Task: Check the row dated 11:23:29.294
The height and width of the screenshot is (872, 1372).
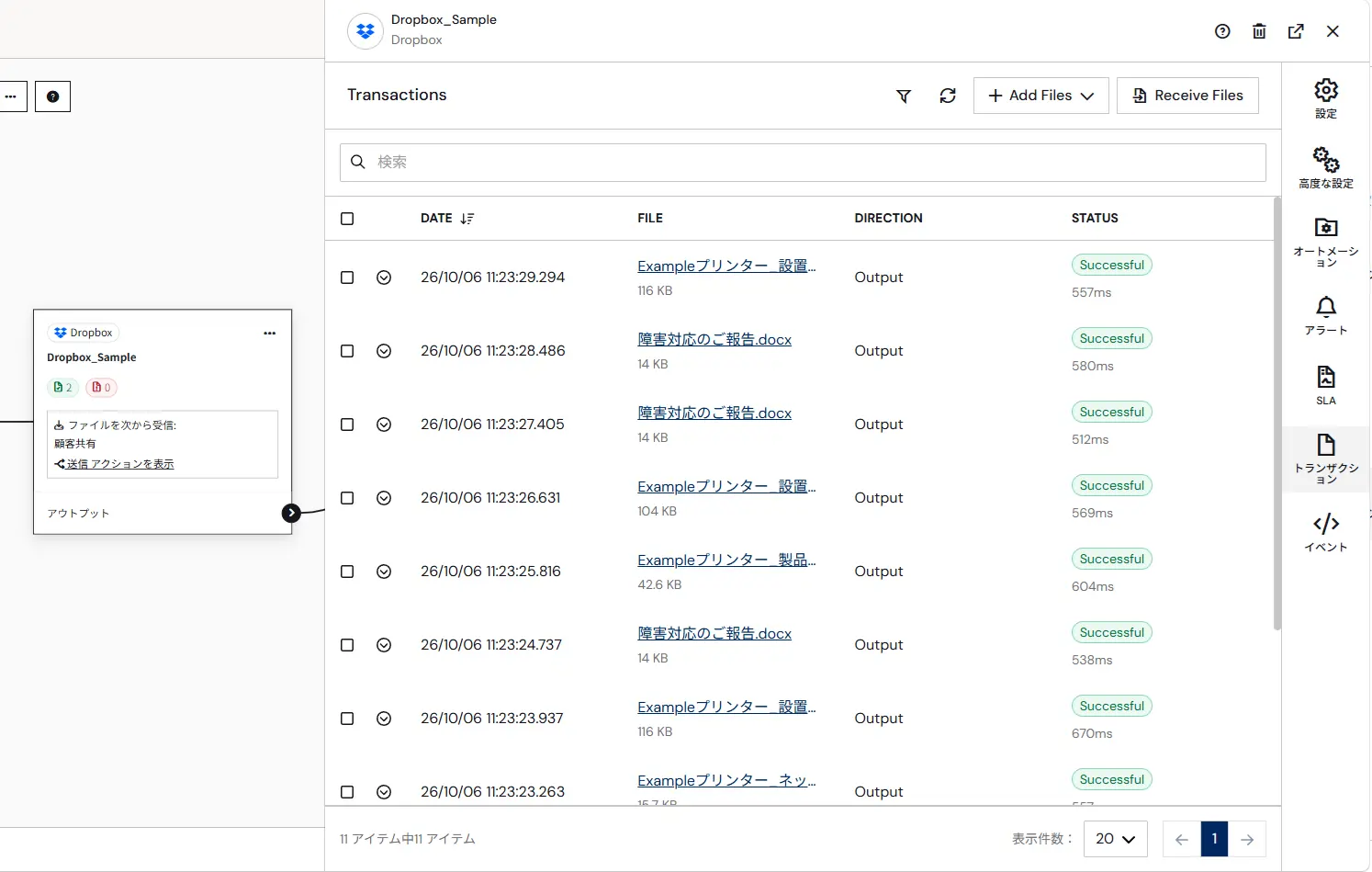Action: coord(347,277)
